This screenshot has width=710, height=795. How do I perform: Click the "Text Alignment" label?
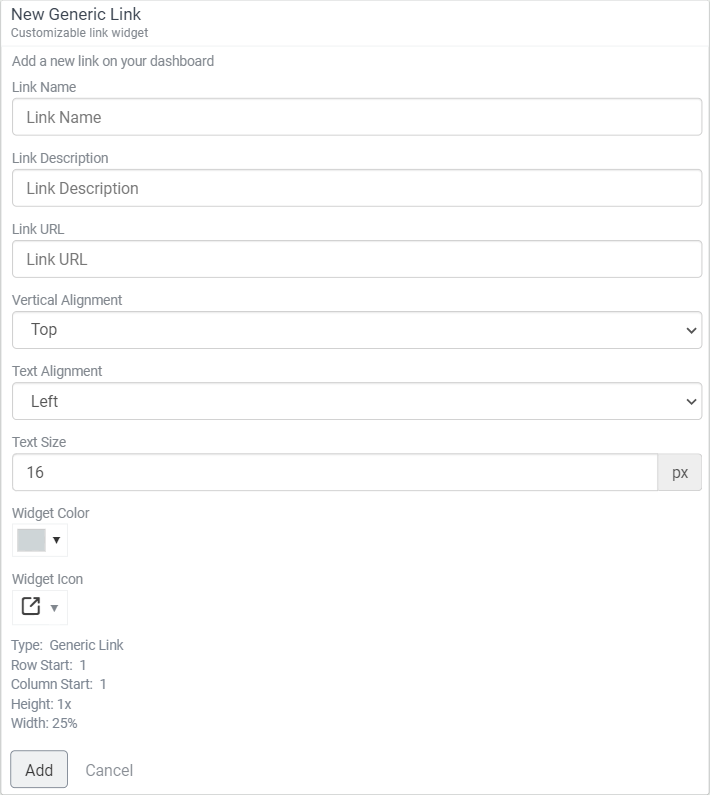click(57, 371)
